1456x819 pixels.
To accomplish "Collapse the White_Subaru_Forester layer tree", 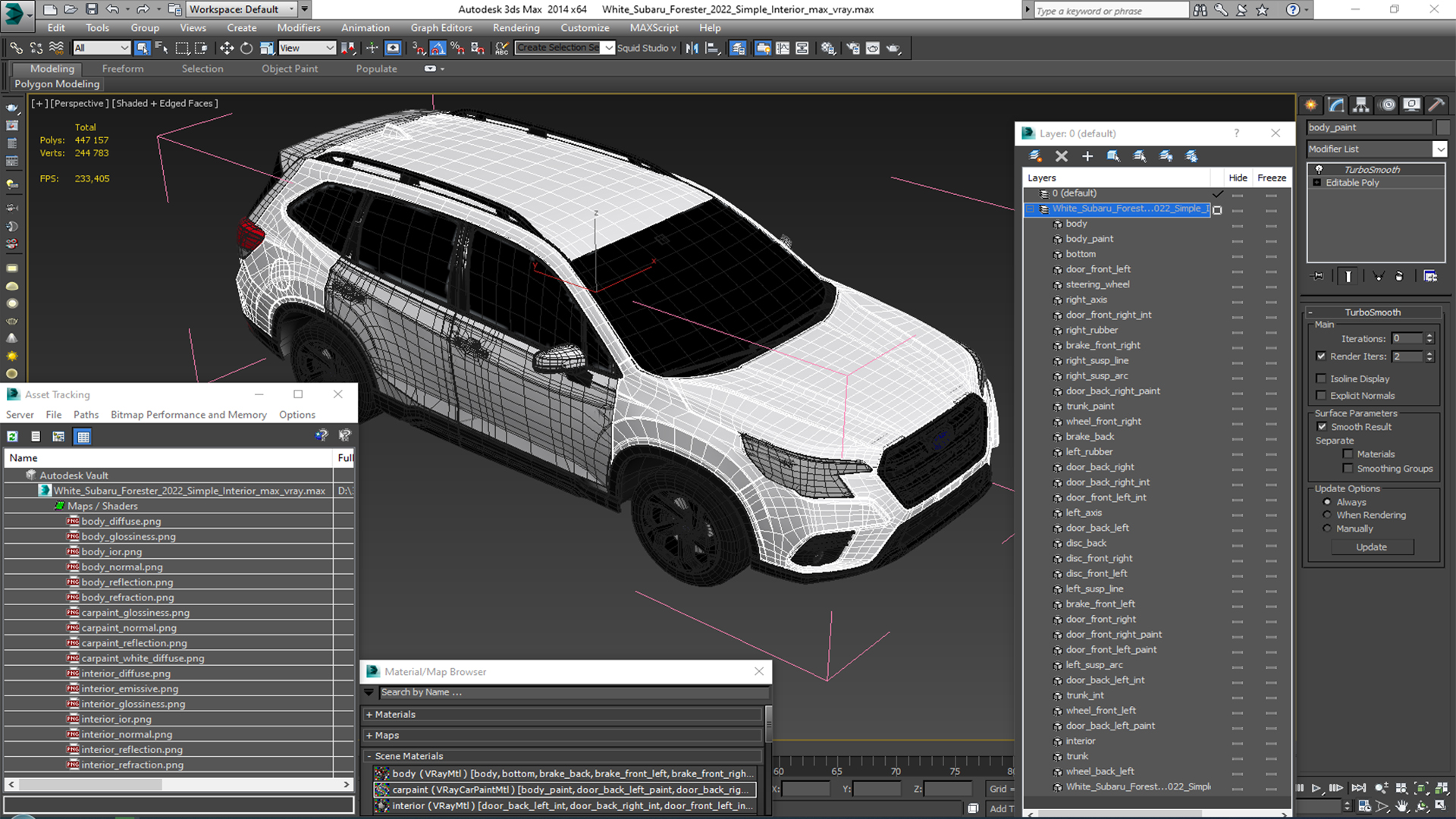I will (x=1031, y=209).
